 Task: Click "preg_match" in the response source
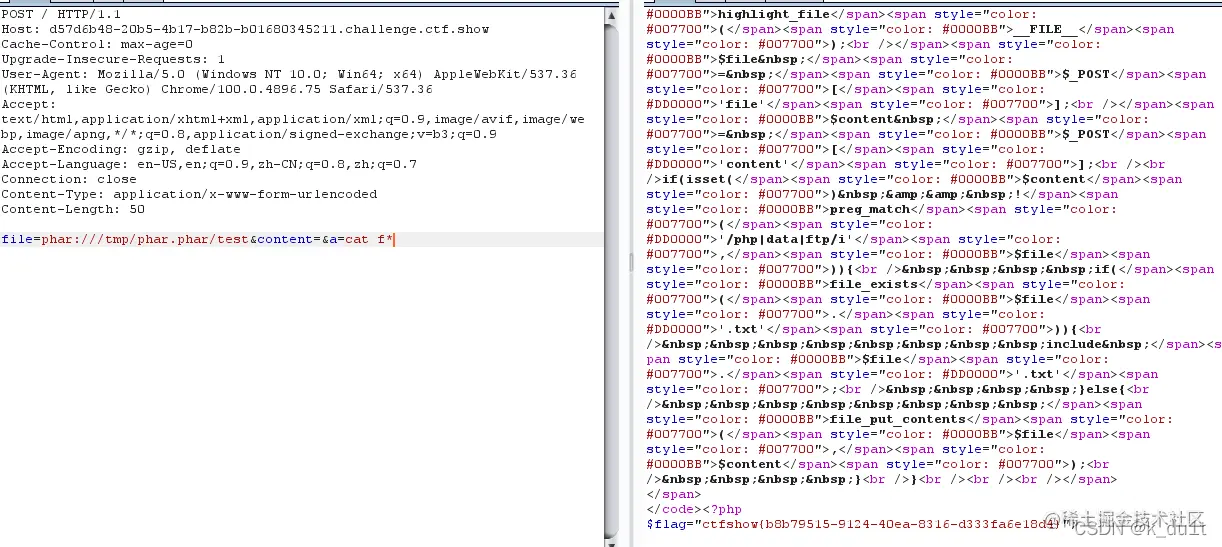(x=870, y=209)
